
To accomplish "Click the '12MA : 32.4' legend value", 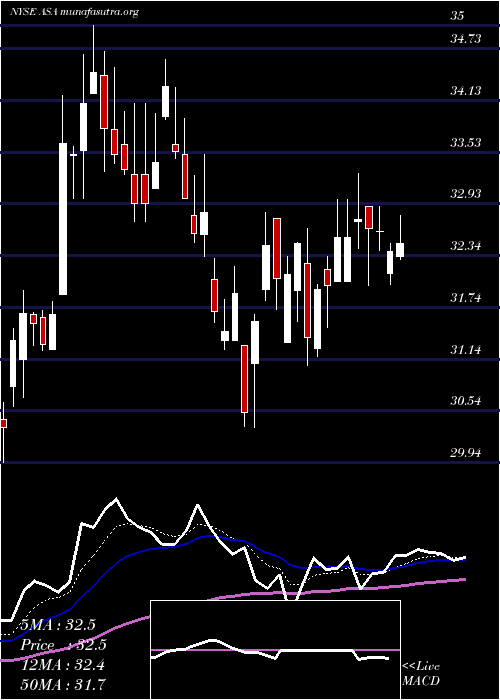I will tap(62, 665).
